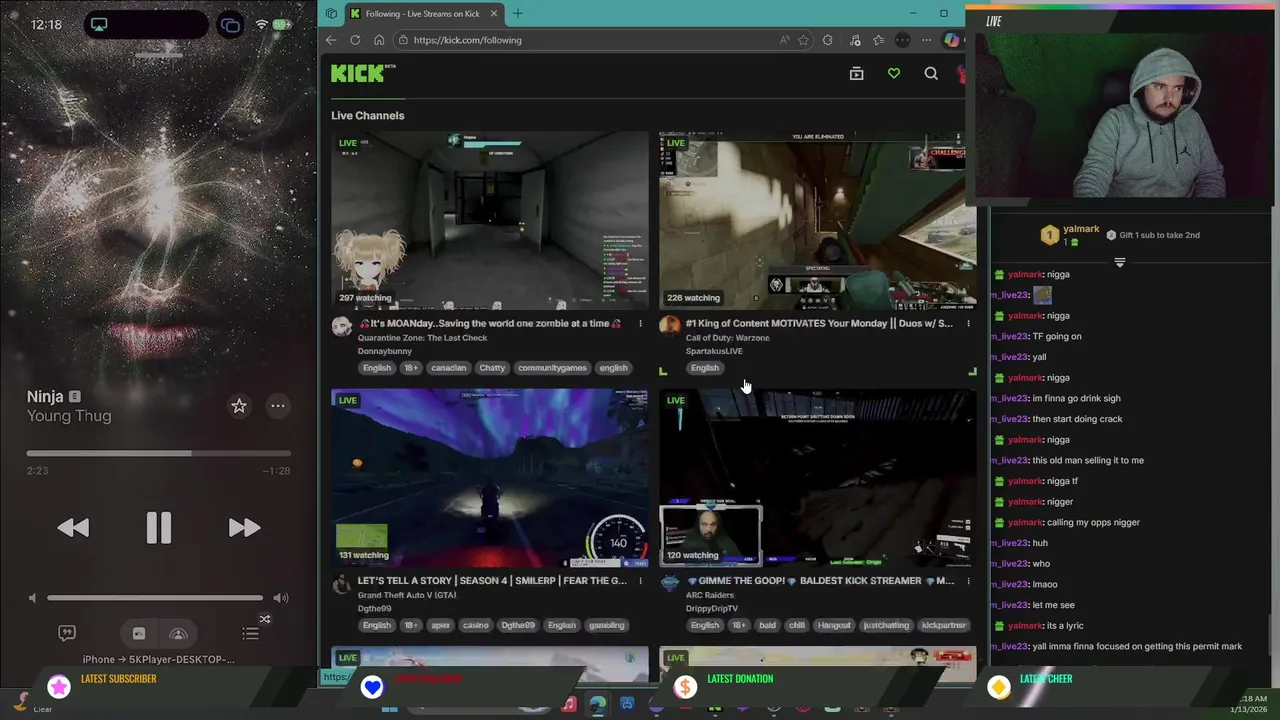Open Call of Duty: Warzone category
The height and width of the screenshot is (720, 1280).
(x=727, y=338)
